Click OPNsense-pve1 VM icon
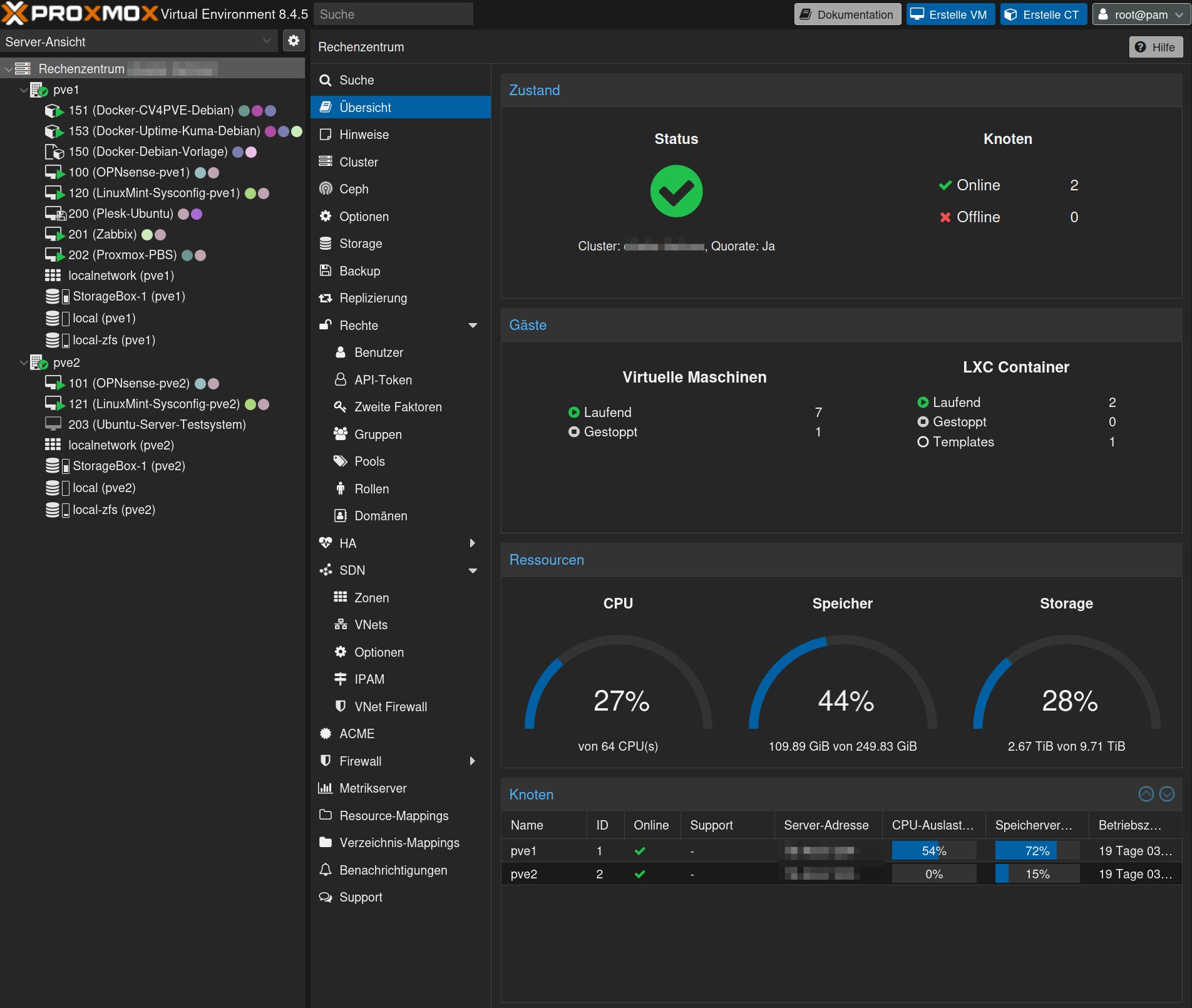Viewport: 1192px width, 1008px height. point(54,173)
